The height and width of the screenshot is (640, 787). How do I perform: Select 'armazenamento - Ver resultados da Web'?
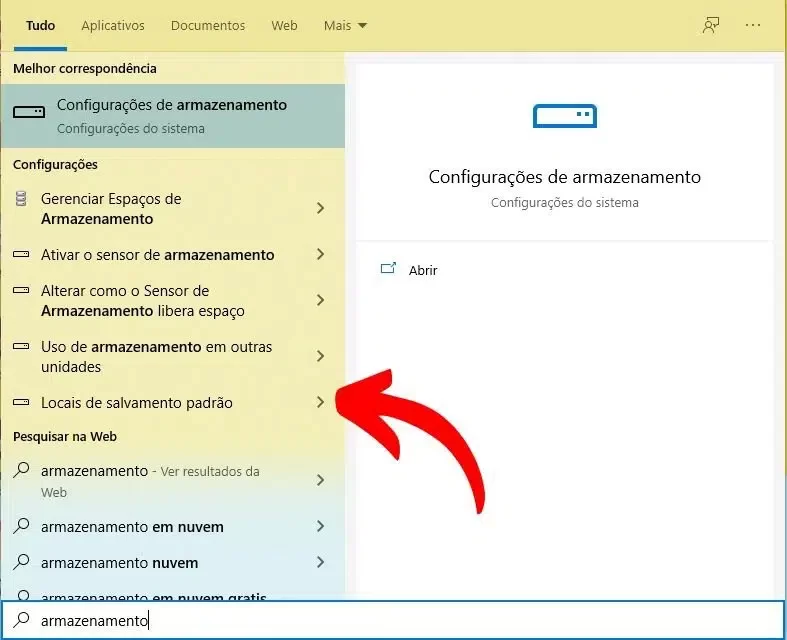click(x=173, y=481)
